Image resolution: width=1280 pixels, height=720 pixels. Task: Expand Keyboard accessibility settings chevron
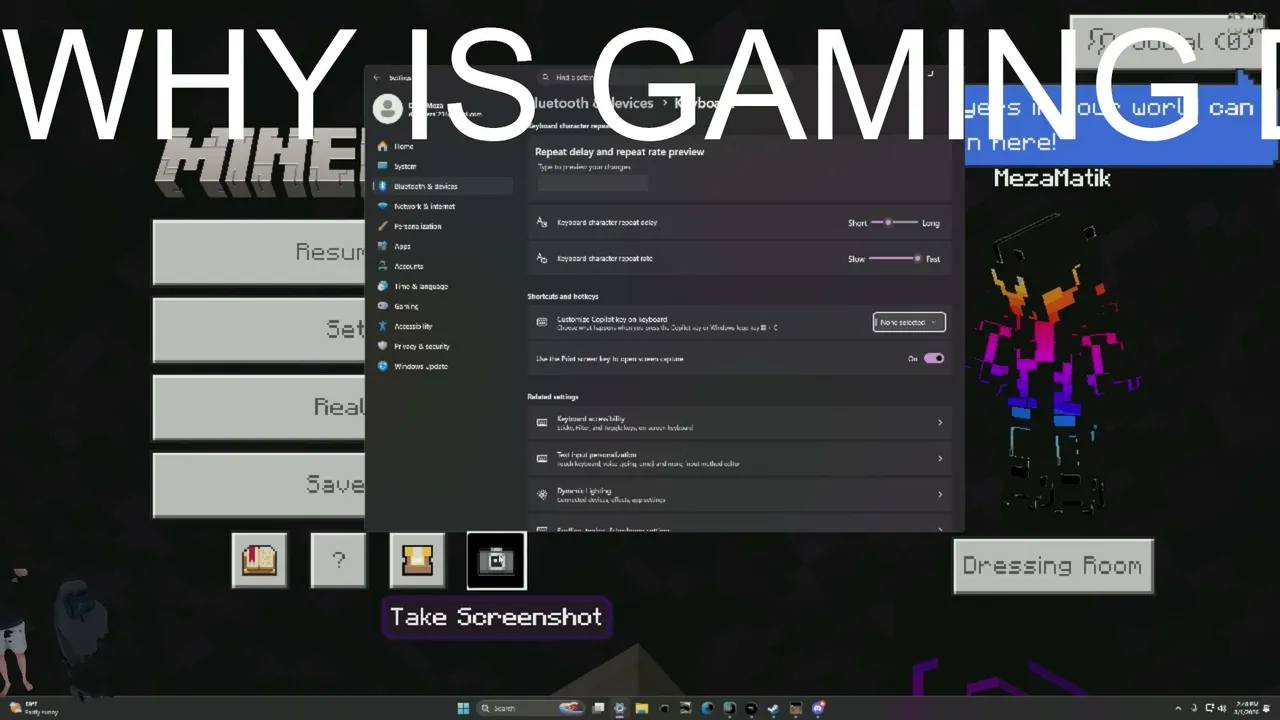pyautogui.click(x=939, y=423)
